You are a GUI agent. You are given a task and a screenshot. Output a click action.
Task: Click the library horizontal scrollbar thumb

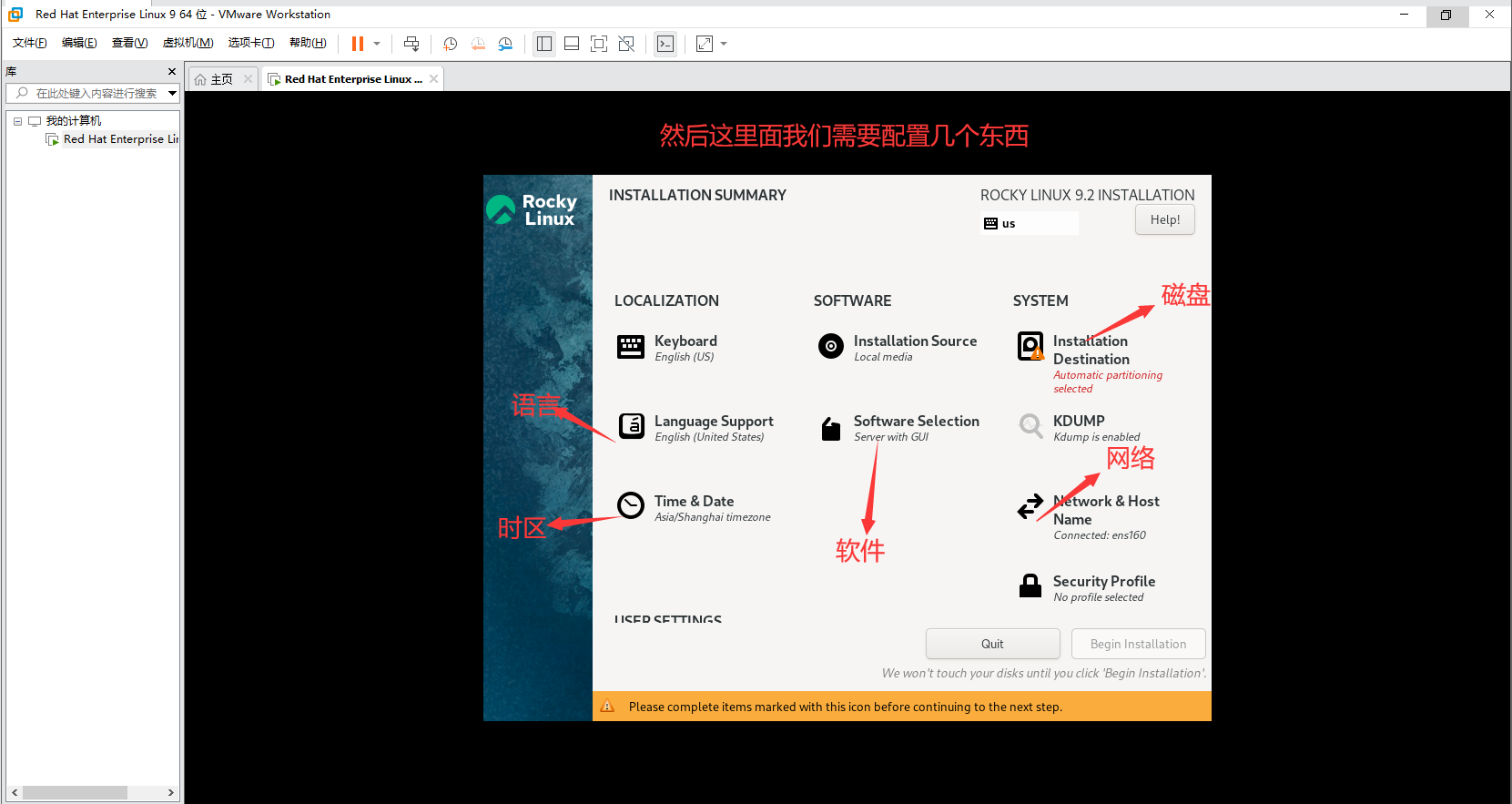75,792
